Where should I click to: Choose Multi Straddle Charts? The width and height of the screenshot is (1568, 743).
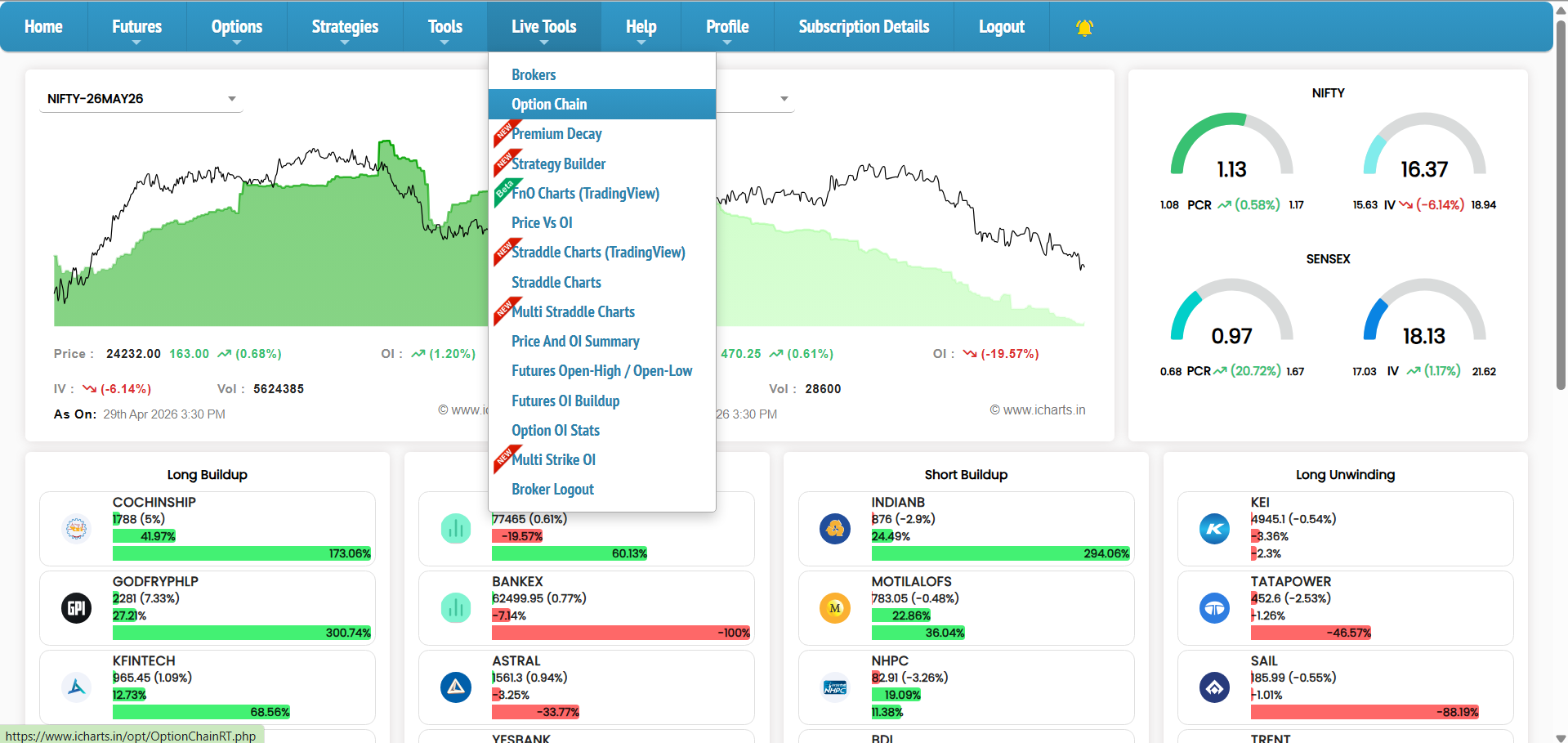click(x=602, y=311)
